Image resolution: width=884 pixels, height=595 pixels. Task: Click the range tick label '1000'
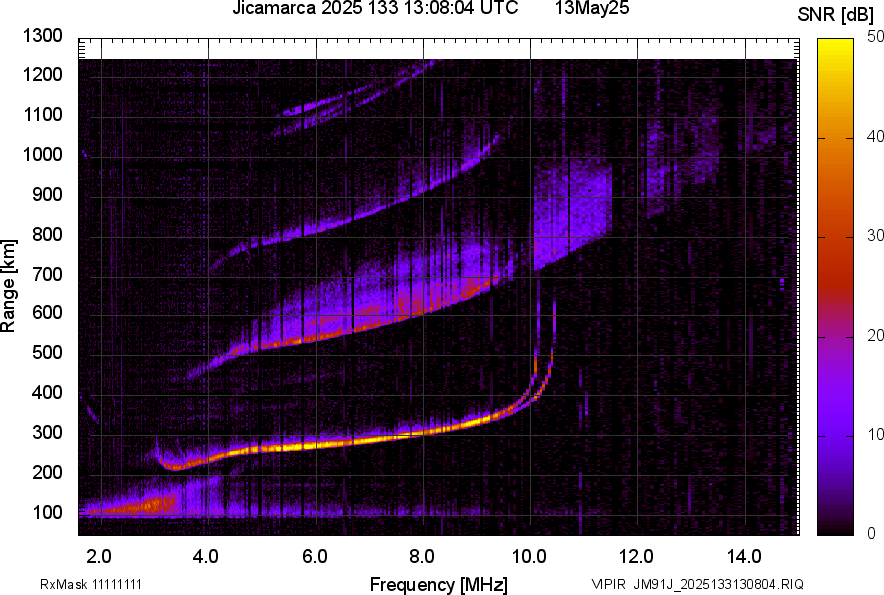[x=42, y=154]
